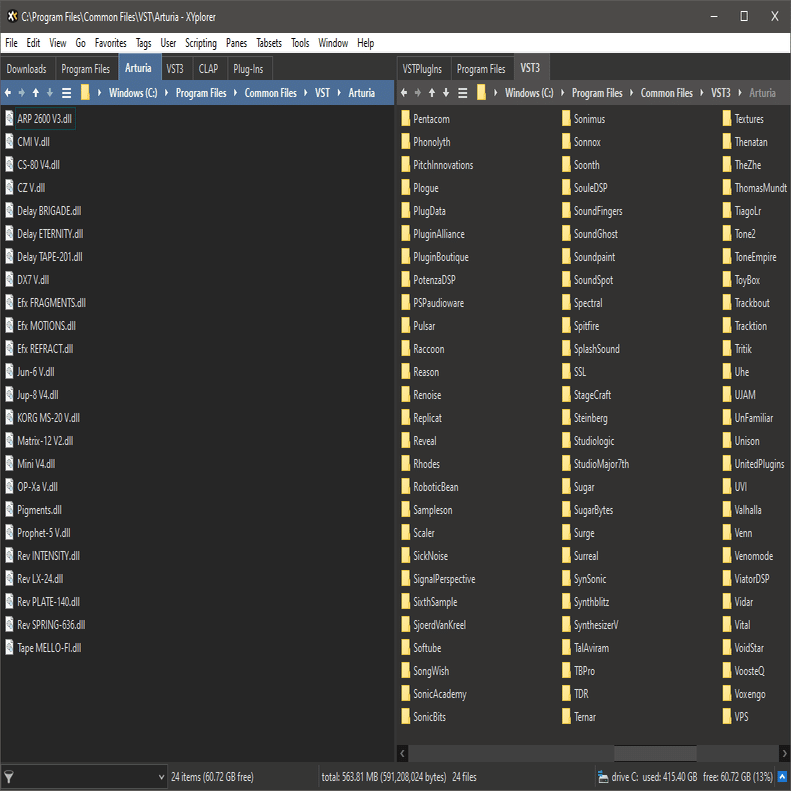Click the Pigments.dll file icon

[9, 510]
